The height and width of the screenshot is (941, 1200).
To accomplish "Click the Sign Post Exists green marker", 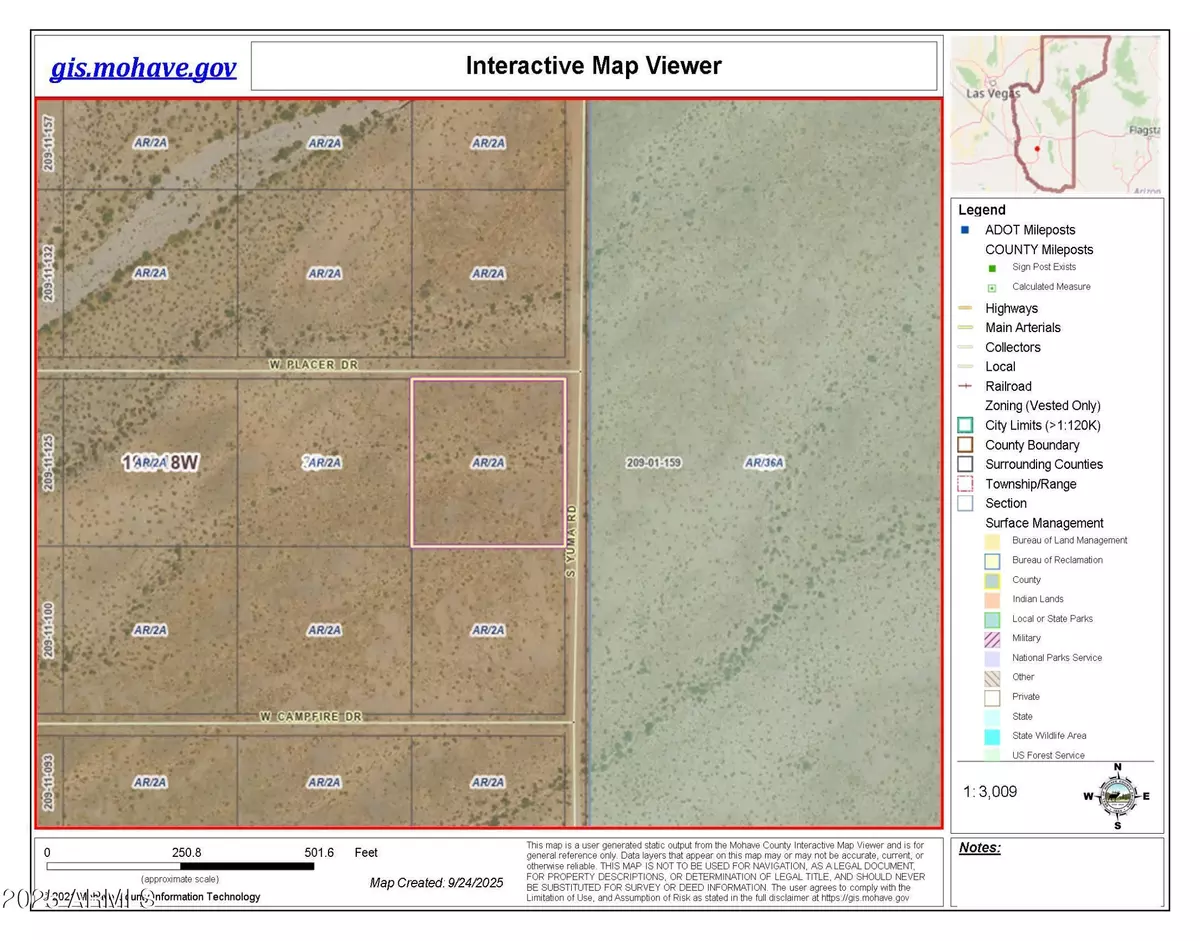I will 991,268.
